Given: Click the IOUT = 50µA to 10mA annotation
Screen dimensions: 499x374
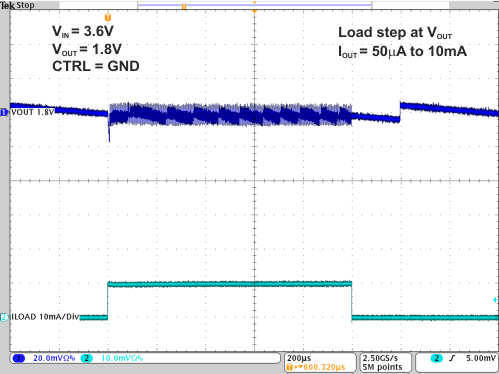Looking at the screenshot, I should [402, 52].
